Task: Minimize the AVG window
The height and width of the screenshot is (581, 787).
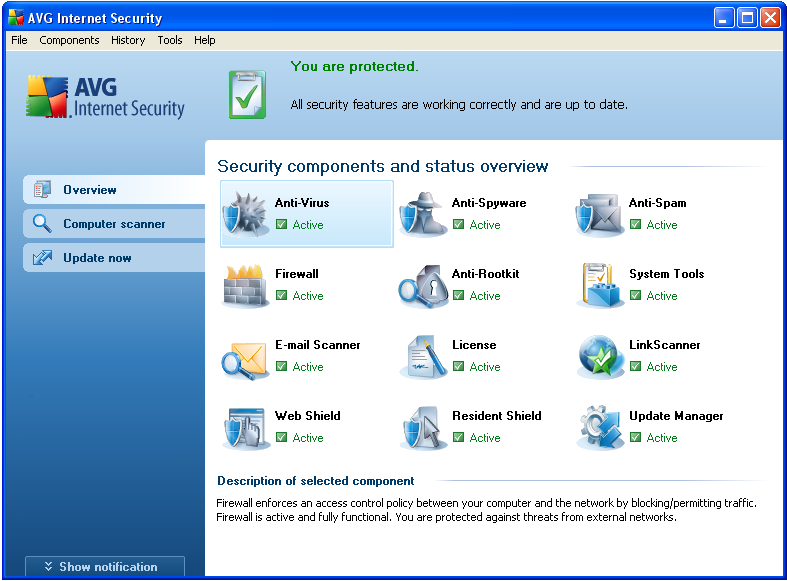Action: coord(723,18)
